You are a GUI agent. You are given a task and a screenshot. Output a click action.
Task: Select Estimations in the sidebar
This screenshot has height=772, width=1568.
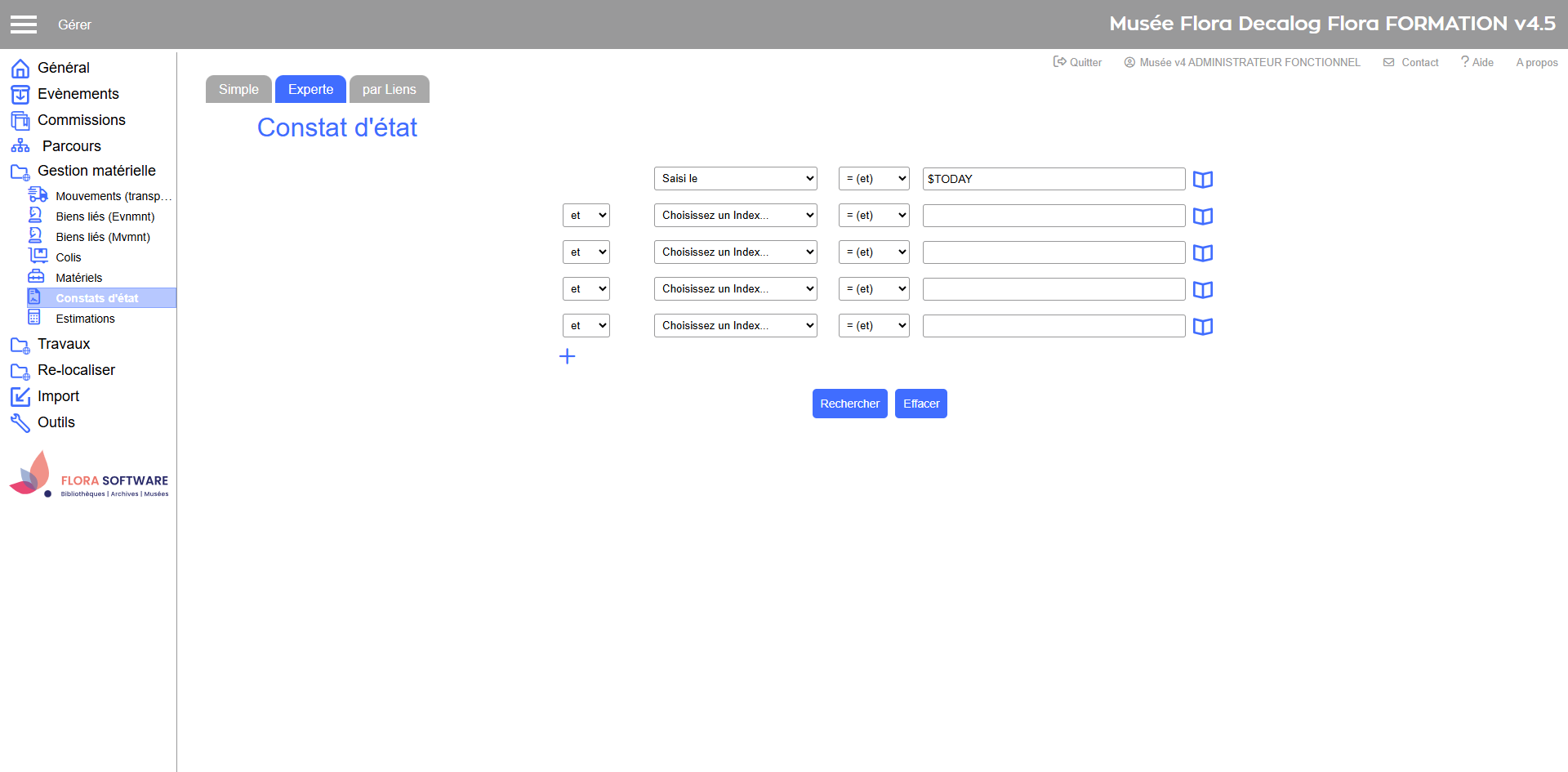[x=85, y=319]
